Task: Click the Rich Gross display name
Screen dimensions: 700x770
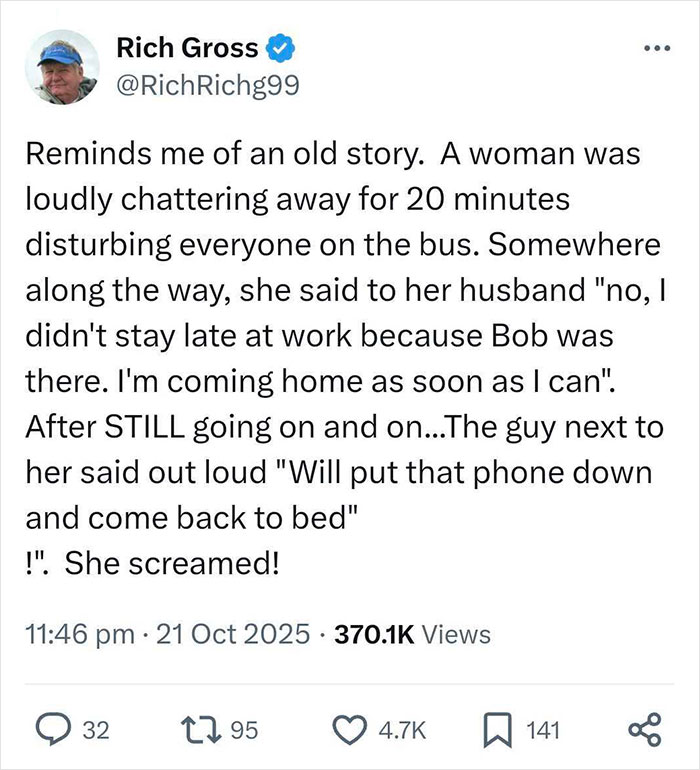Action: 187,47
